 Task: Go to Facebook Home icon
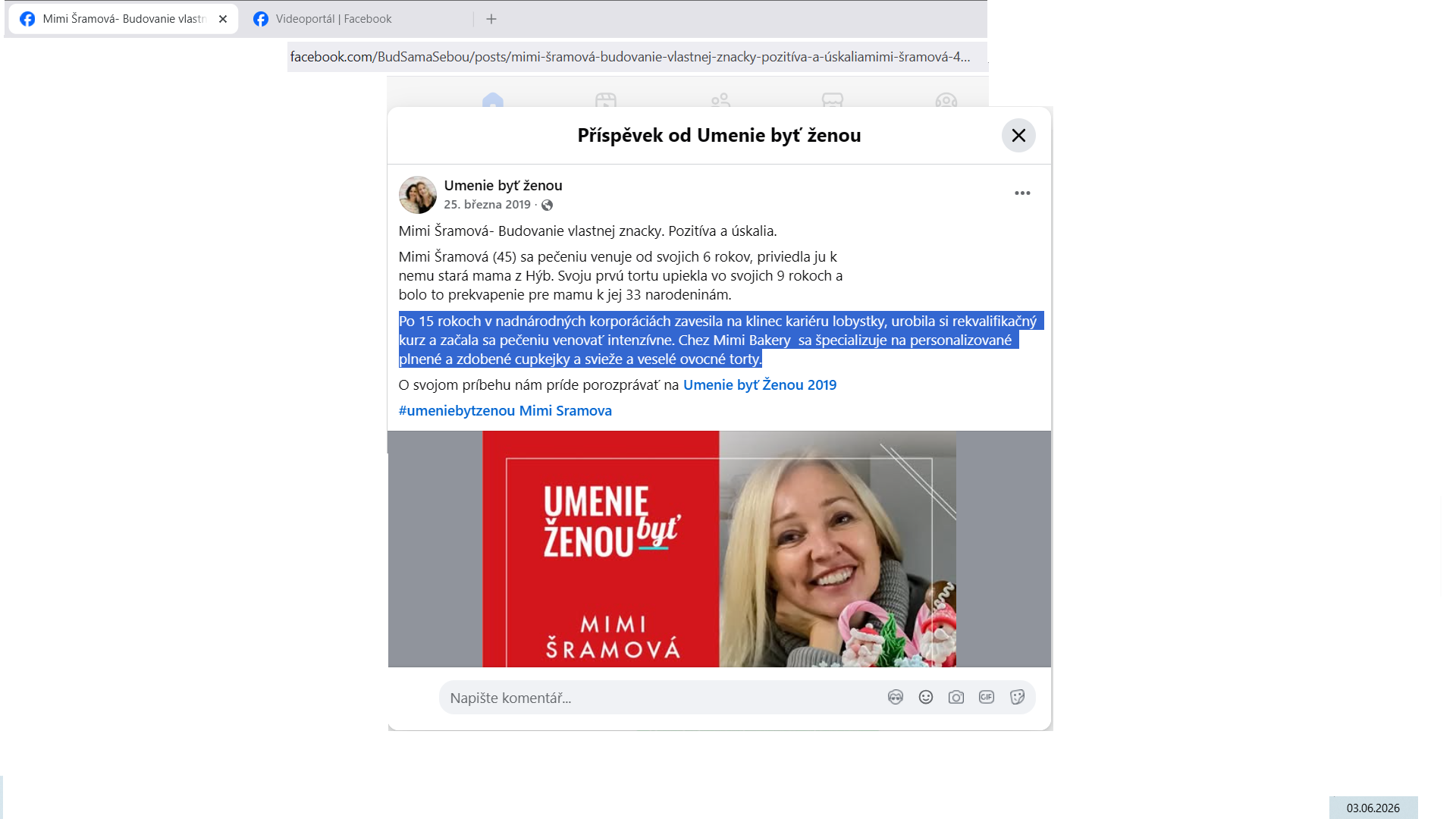(x=493, y=100)
